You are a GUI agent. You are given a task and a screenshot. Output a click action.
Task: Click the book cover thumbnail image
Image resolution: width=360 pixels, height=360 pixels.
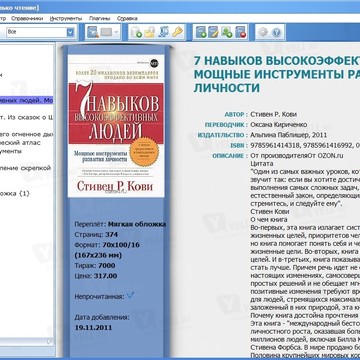click(x=116, y=126)
